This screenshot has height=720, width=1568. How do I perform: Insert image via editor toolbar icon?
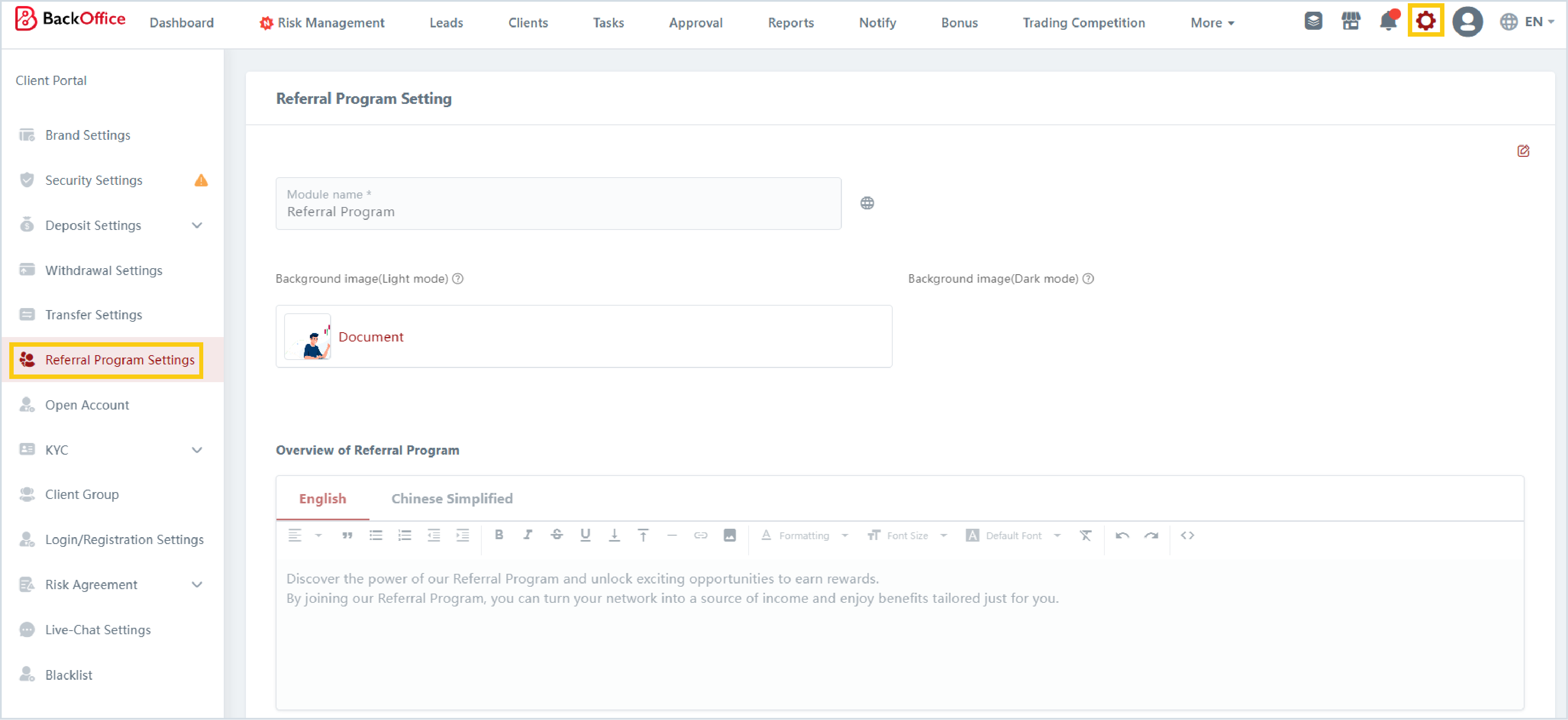click(729, 535)
